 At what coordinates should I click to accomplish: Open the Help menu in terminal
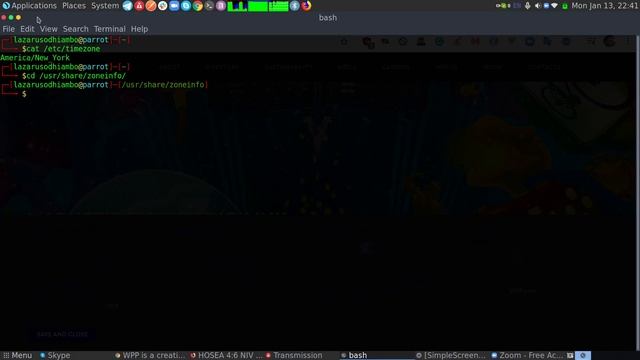click(x=139, y=29)
